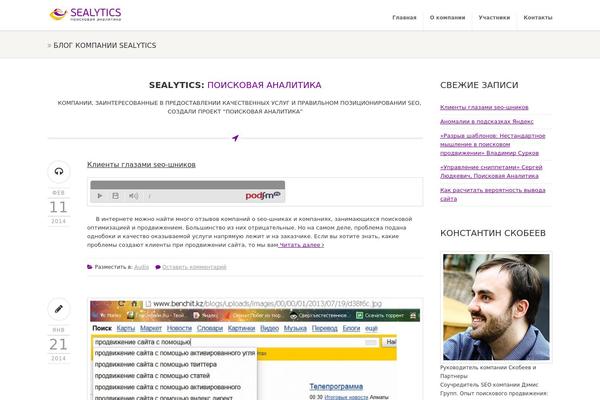Open sidebar link Как расчитать вероятность вывода сайта

pos(492,194)
